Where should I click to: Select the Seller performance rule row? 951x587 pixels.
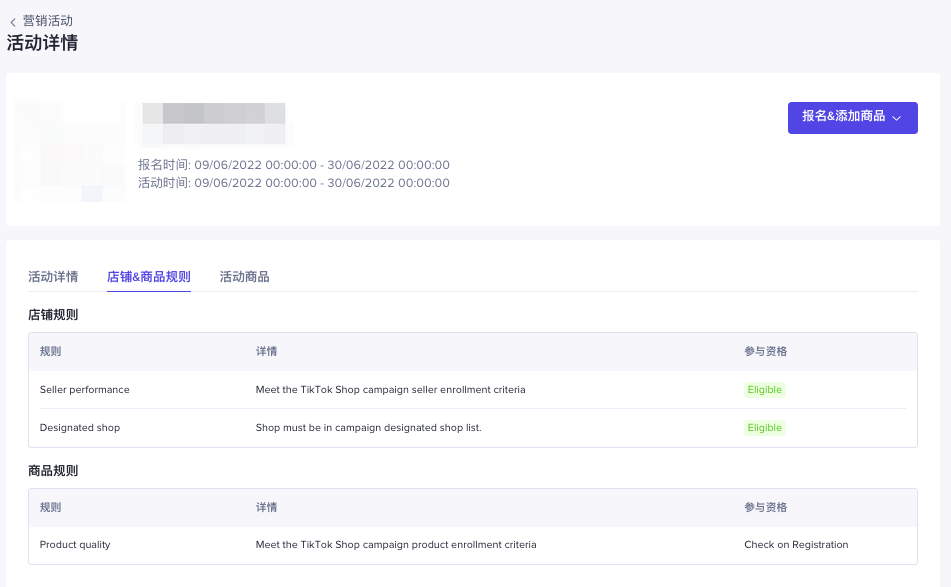85,390
